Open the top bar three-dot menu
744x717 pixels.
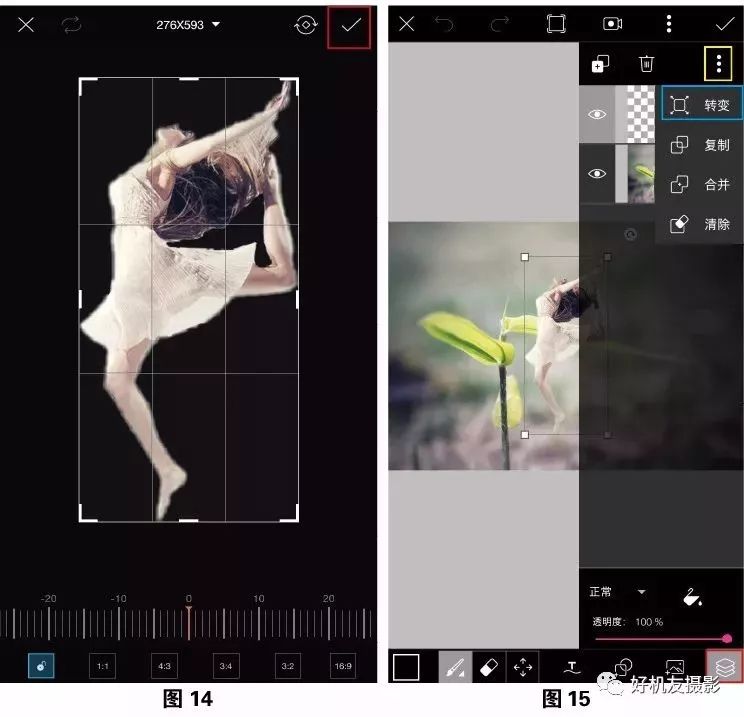pyautogui.click(x=669, y=23)
